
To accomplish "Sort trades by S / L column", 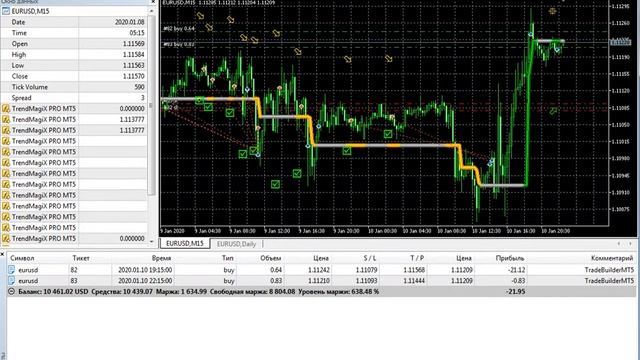I will click(370, 258).
